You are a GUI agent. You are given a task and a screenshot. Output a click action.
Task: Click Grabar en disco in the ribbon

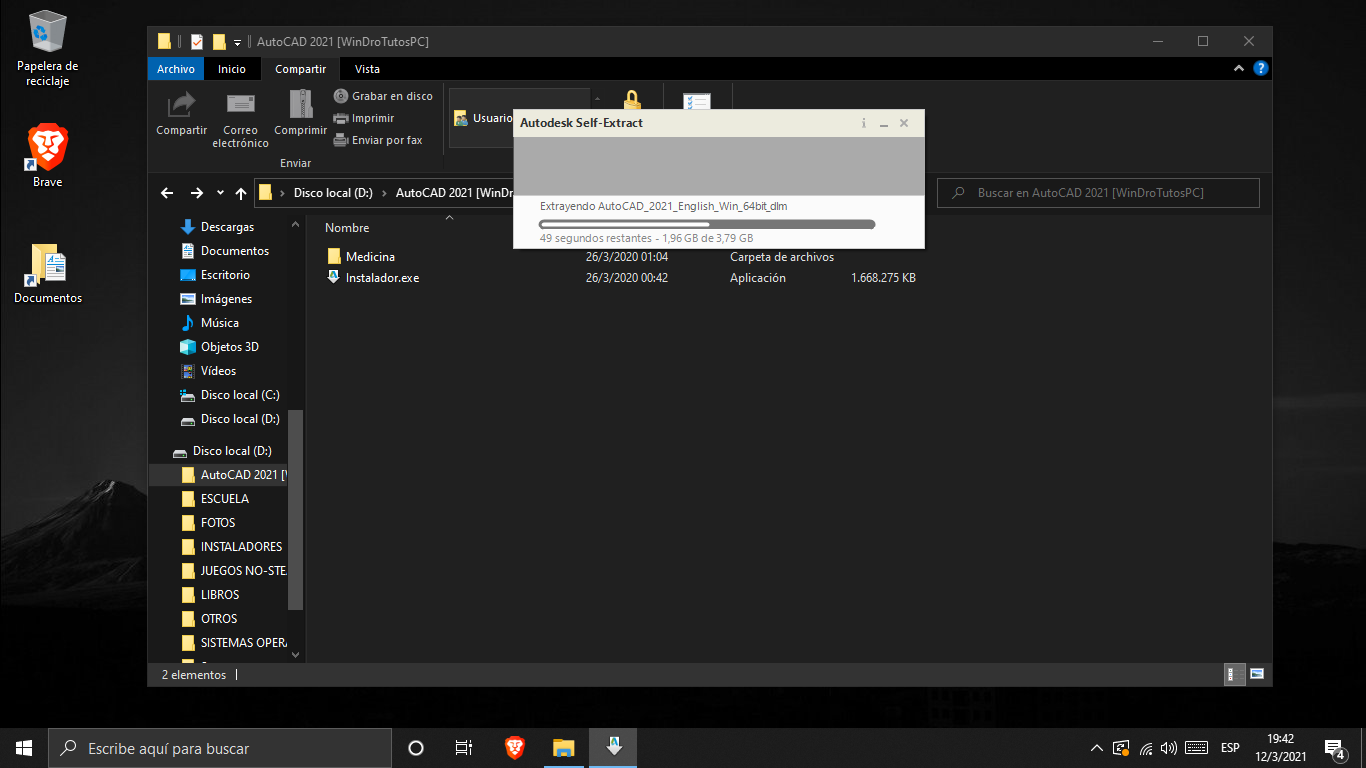pos(383,96)
